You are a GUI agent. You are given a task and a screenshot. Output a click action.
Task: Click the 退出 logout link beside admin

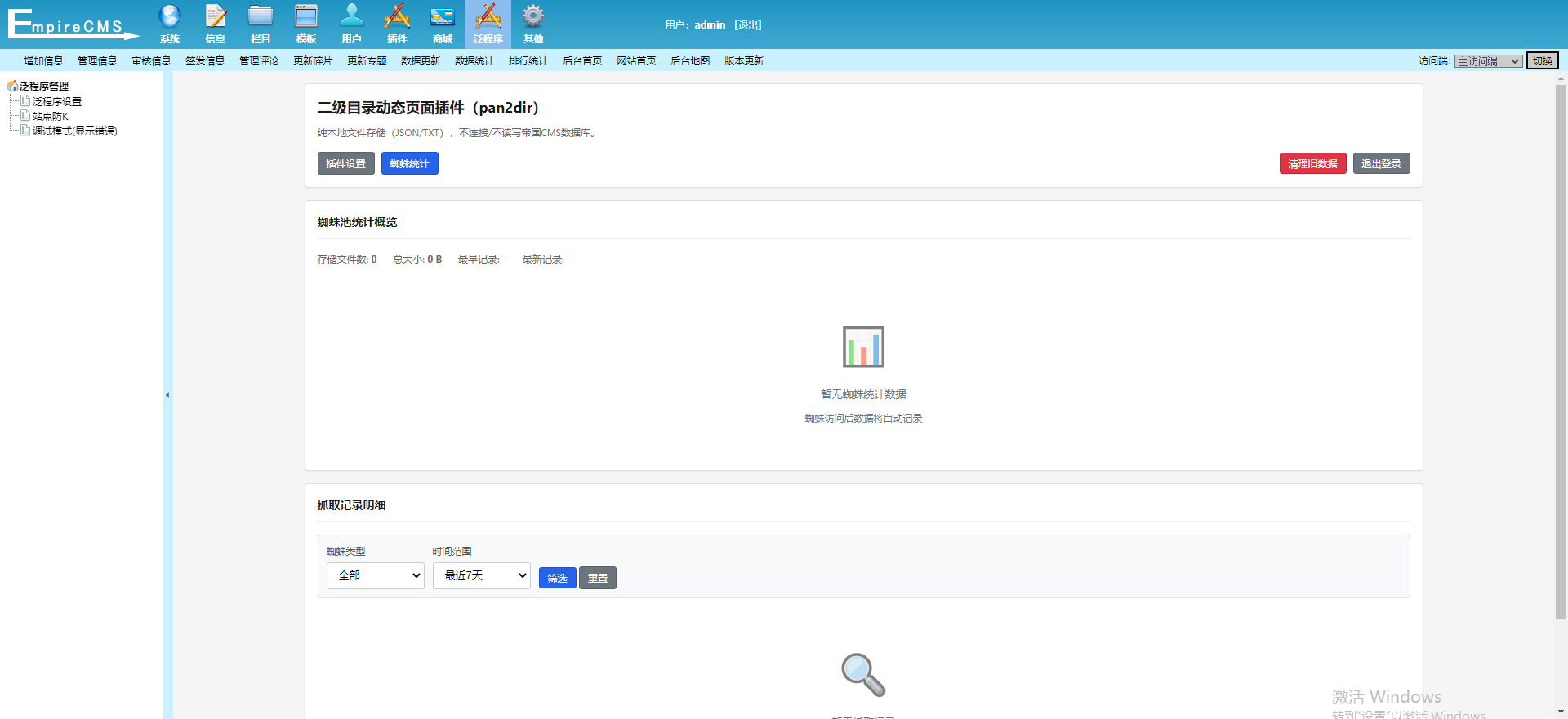coord(747,25)
